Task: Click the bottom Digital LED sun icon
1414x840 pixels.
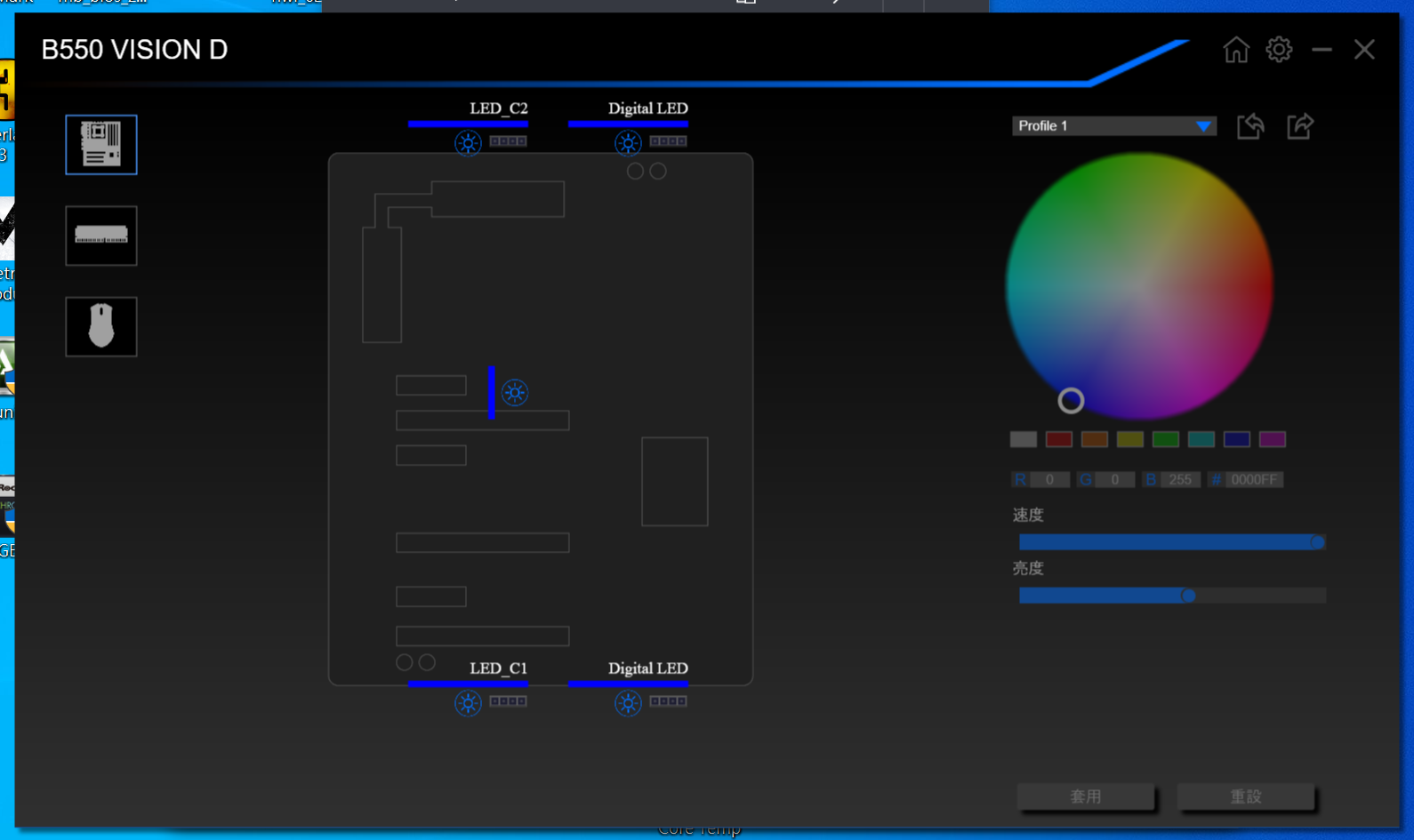Action: coord(628,703)
